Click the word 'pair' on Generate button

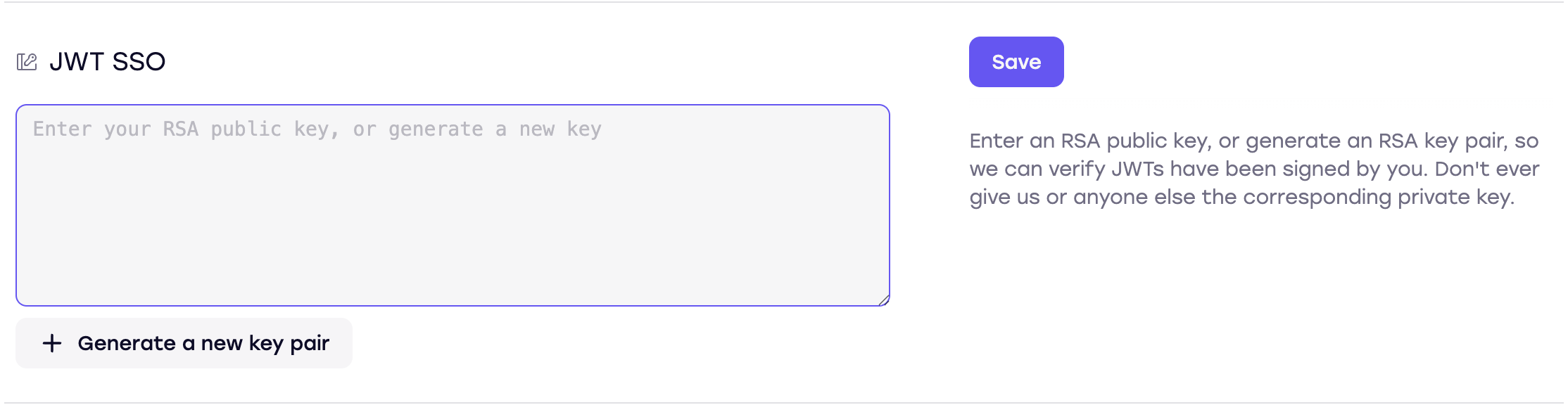pyautogui.click(x=310, y=343)
